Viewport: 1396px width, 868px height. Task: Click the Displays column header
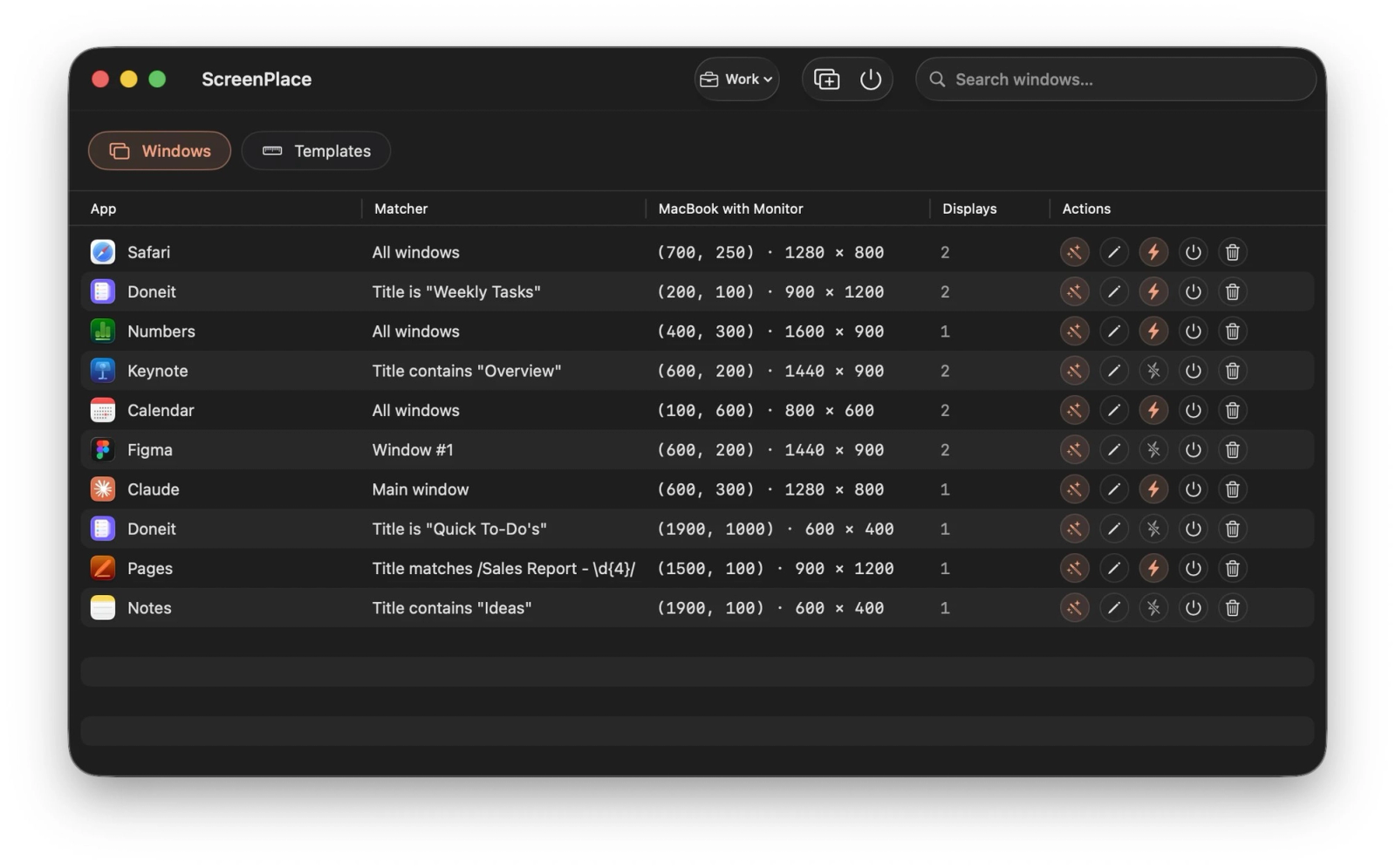(x=969, y=208)
